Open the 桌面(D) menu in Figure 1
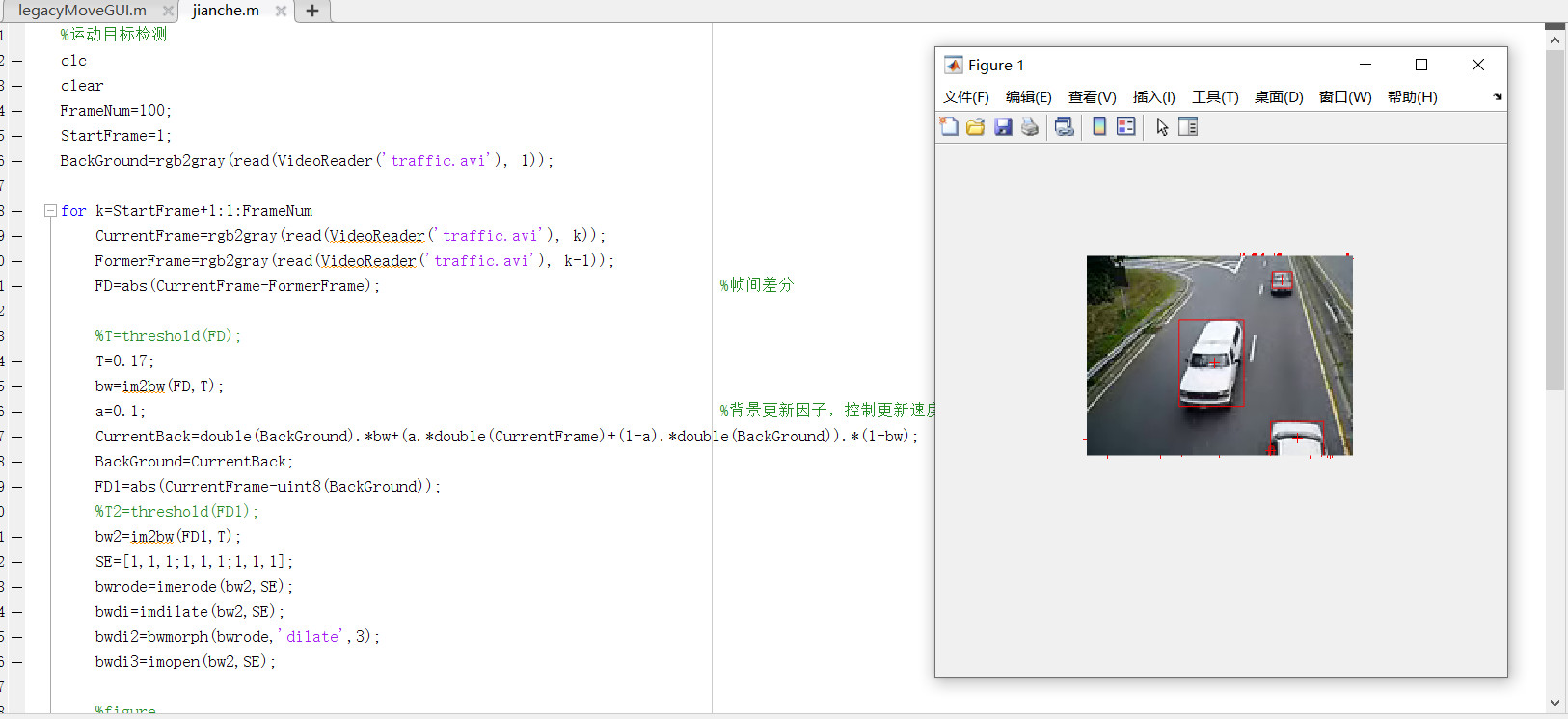 click(x=1279, y=96)
